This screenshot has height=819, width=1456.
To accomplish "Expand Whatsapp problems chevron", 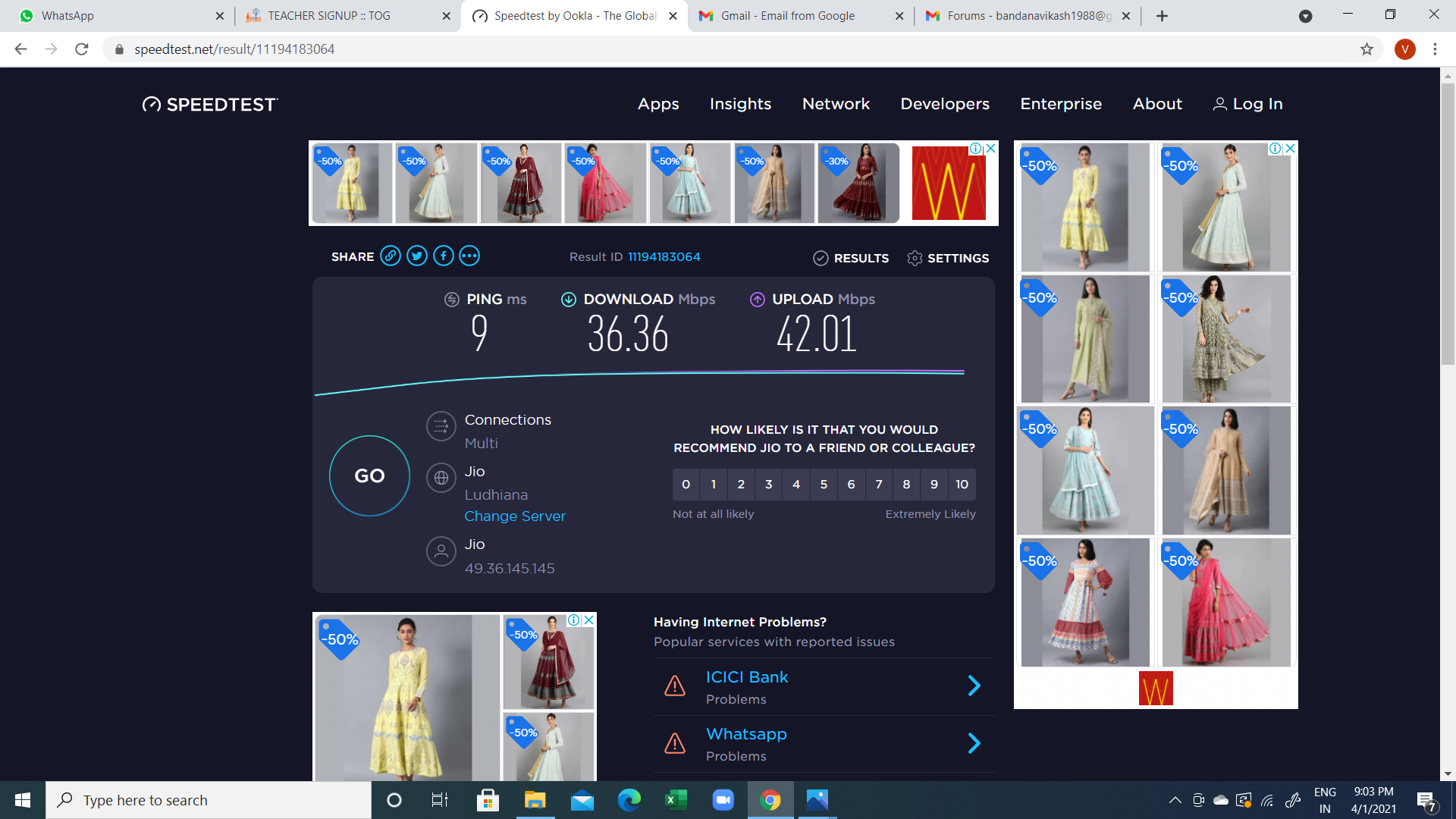I will pos(974,743).
